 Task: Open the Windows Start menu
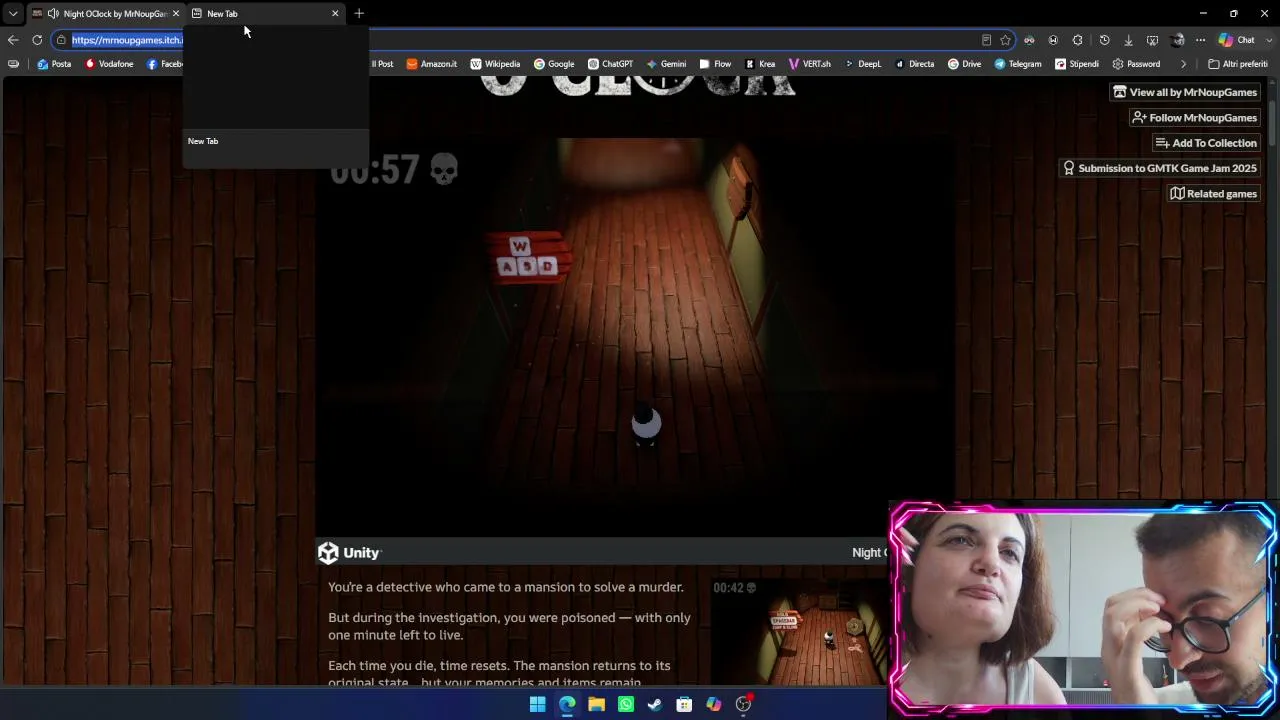click(537, 704)
